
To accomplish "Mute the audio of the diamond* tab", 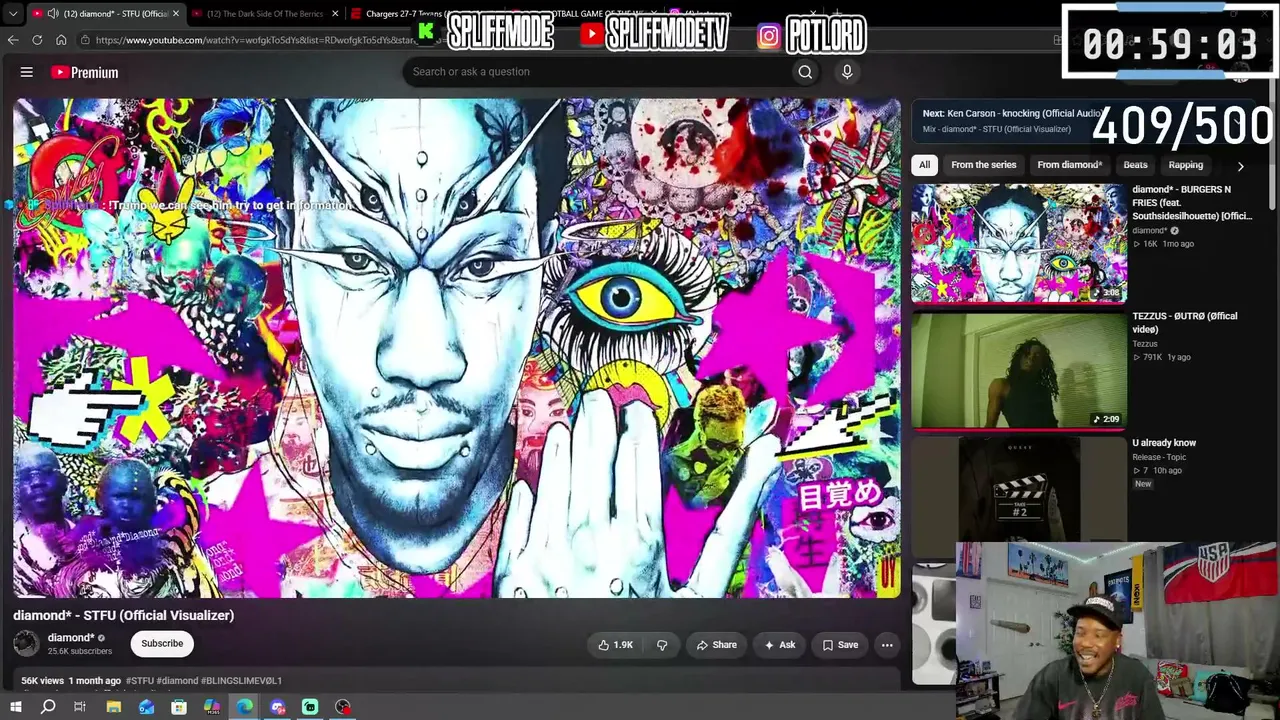I will (53, 14).
